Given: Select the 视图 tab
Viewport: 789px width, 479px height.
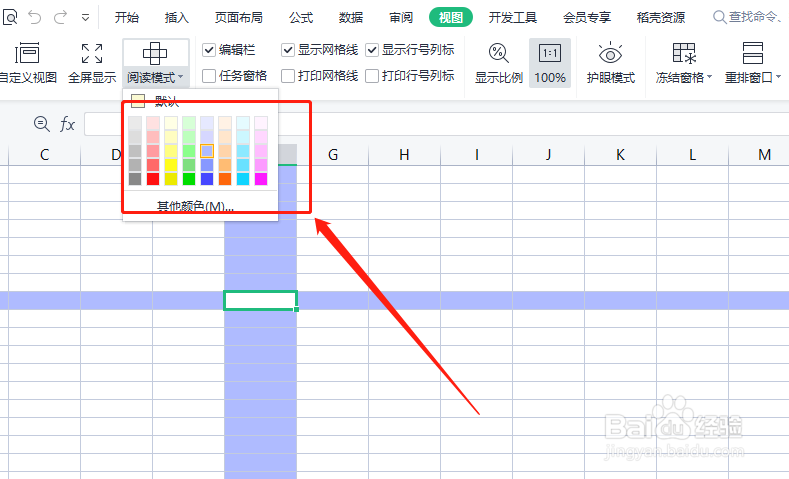Looking at the screenshot, I should (x=451, y=18).
